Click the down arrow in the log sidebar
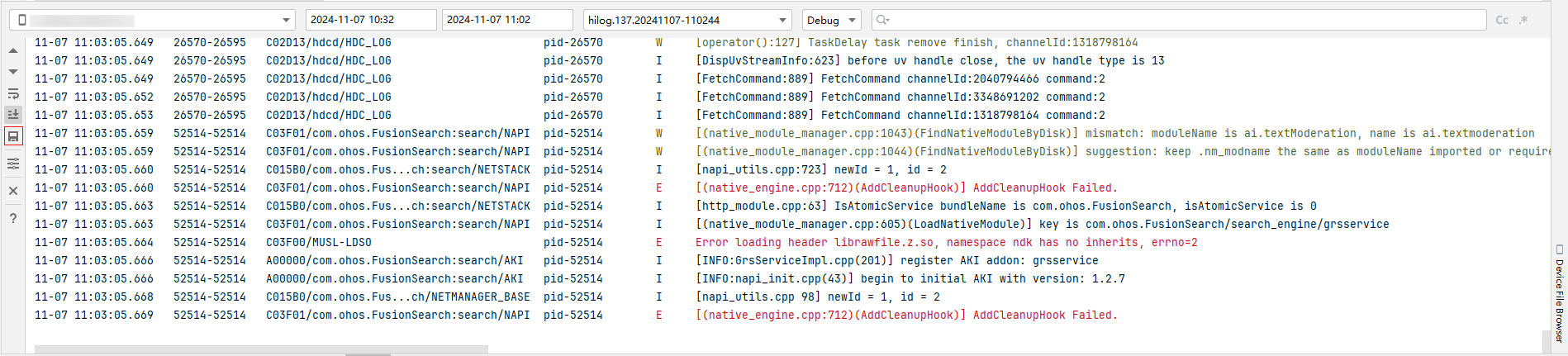The height and width of the screenshot is (356, 1568). point(13,72)
